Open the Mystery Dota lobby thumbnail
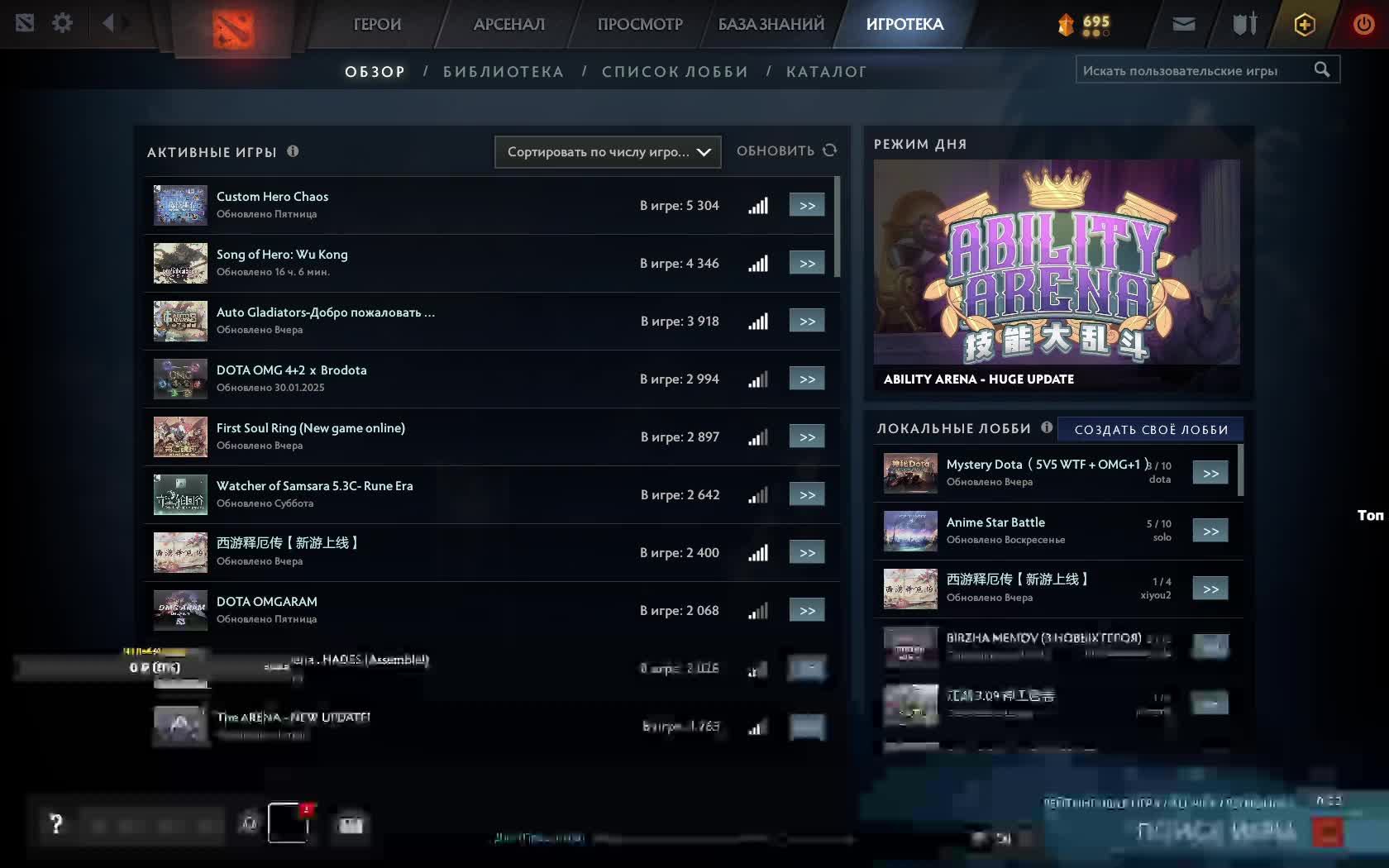Viewport: 1389px width, 868px height. pyautogui.click(x=910, y=473)
